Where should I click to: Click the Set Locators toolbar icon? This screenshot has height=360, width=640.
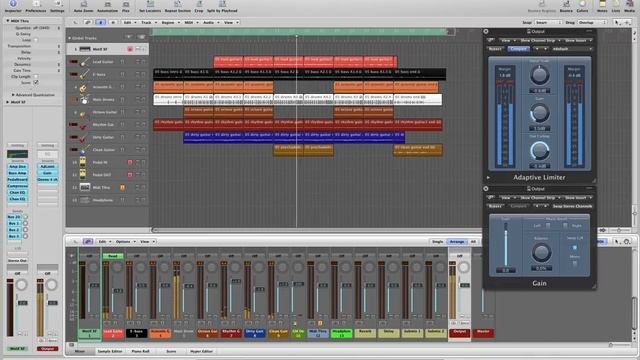coord(150,6)
